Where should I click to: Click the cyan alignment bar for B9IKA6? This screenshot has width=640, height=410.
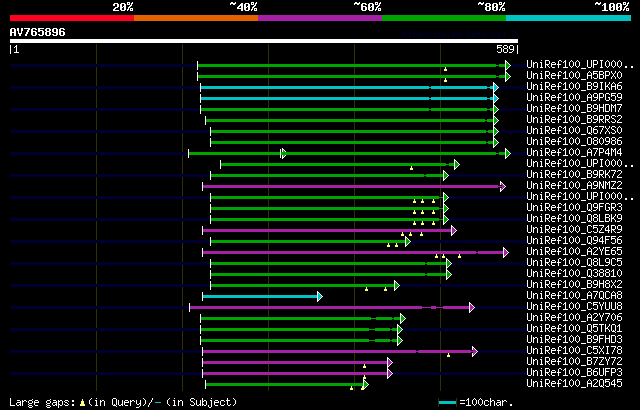pyautogui.click(x=349, y=87)
